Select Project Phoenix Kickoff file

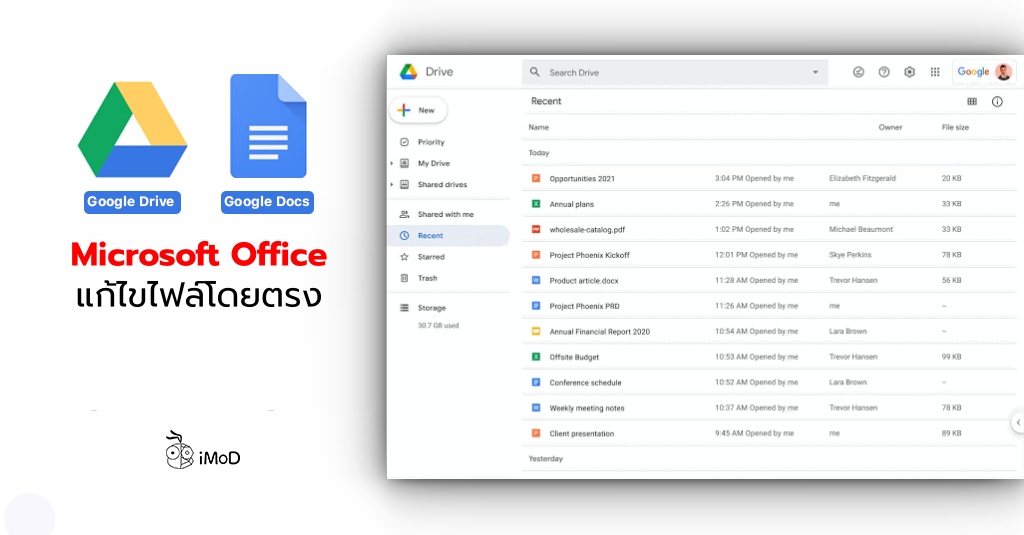click(769, 255)
